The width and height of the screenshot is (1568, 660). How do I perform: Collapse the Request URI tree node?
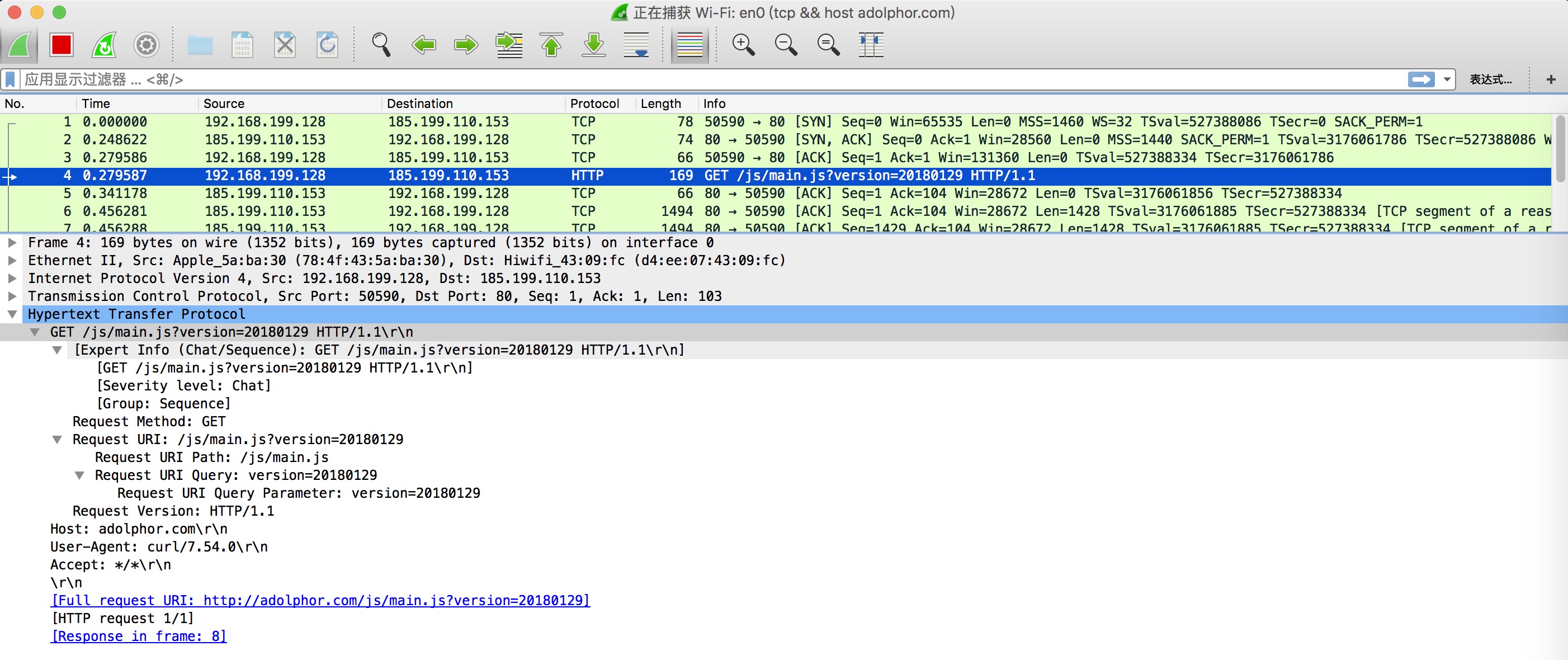click(x=57, y=440)
